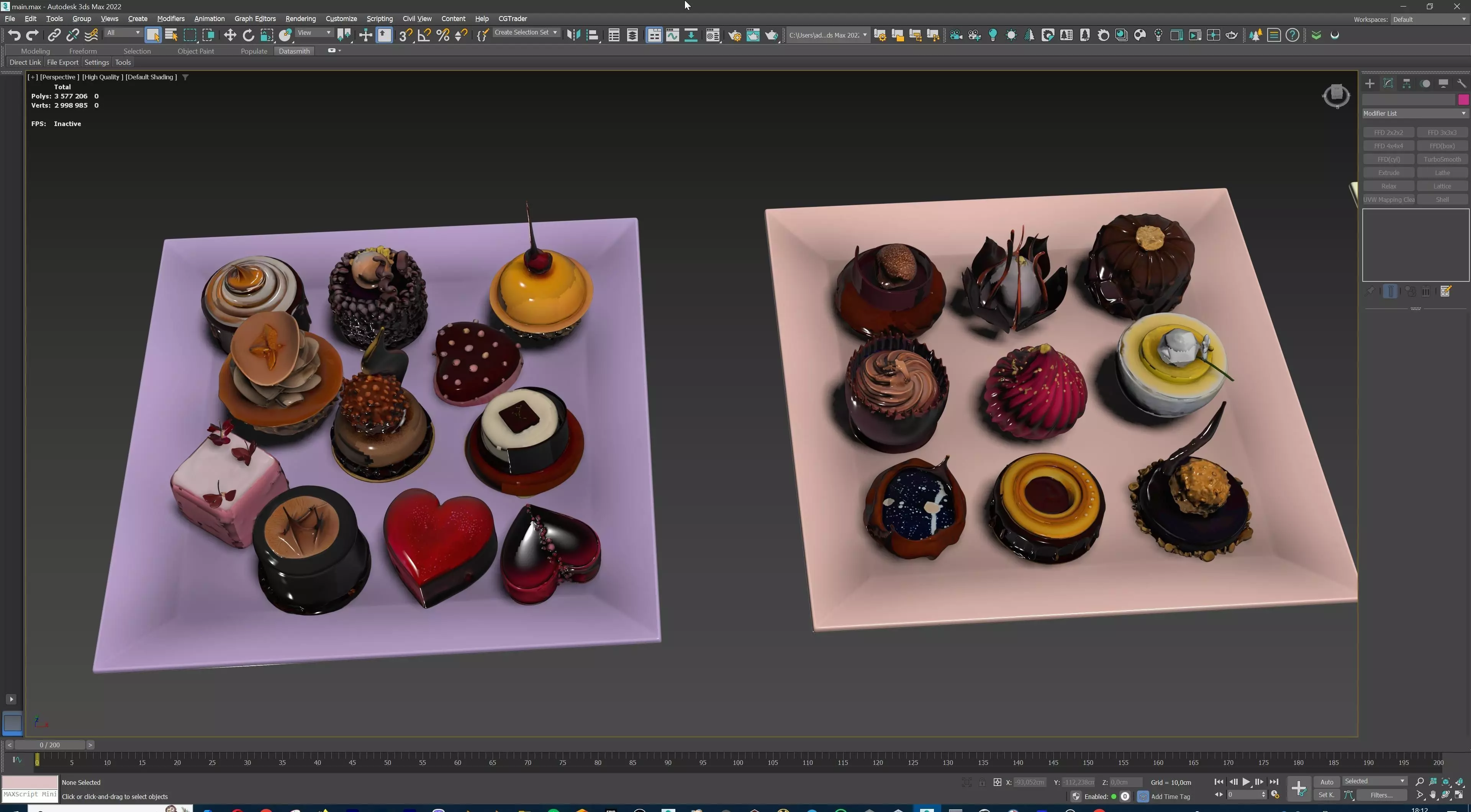Click the Align tool icon
Screen dimensions: 1471x812
click(593, 35)
